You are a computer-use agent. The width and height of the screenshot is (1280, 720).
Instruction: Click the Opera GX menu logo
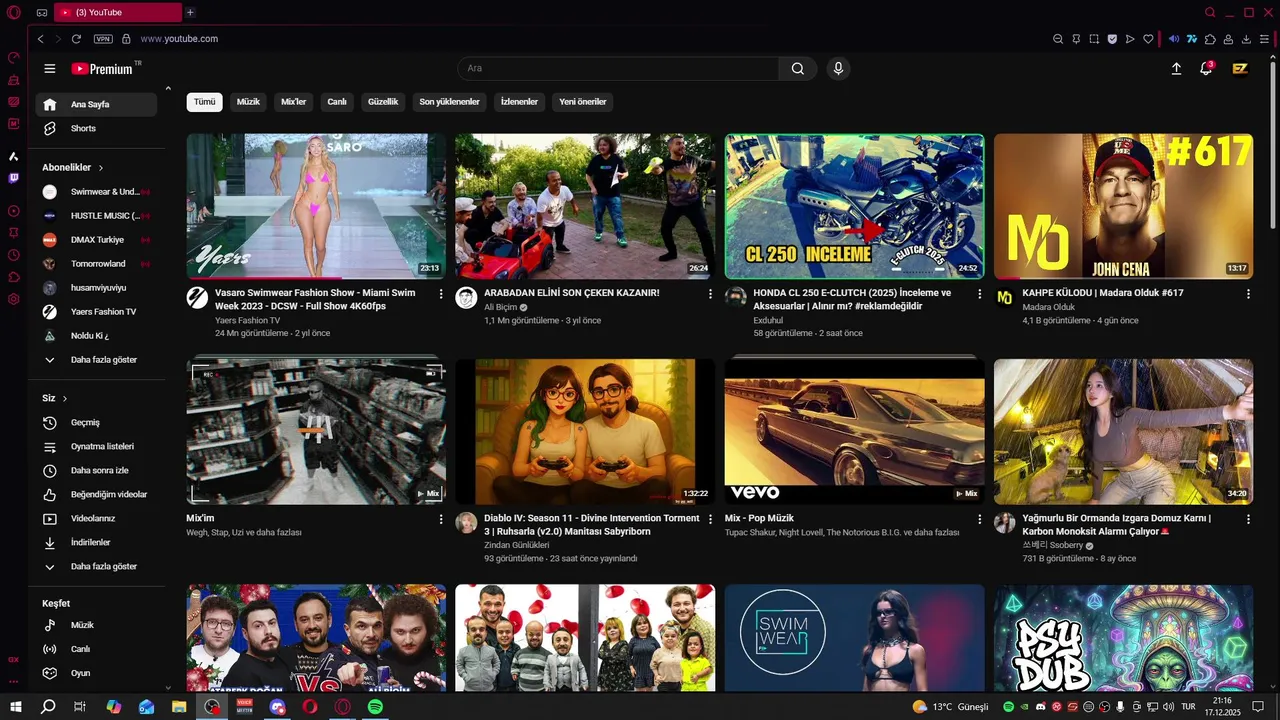(x=13, y=12)
